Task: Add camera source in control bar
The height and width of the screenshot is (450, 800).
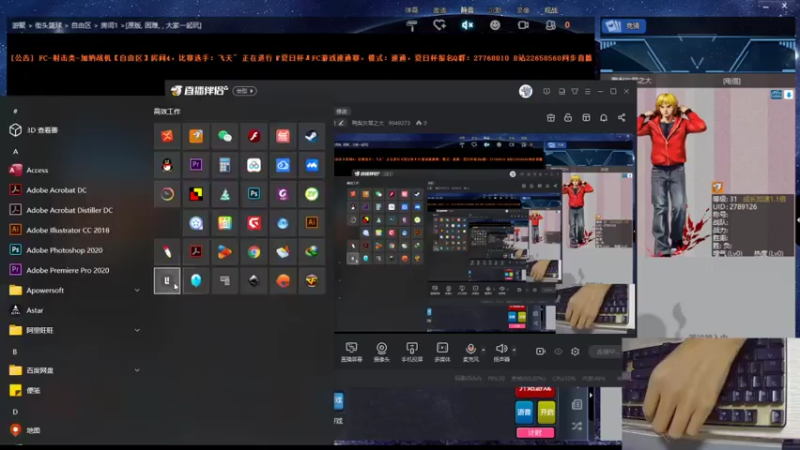Action: click(381, 353)
